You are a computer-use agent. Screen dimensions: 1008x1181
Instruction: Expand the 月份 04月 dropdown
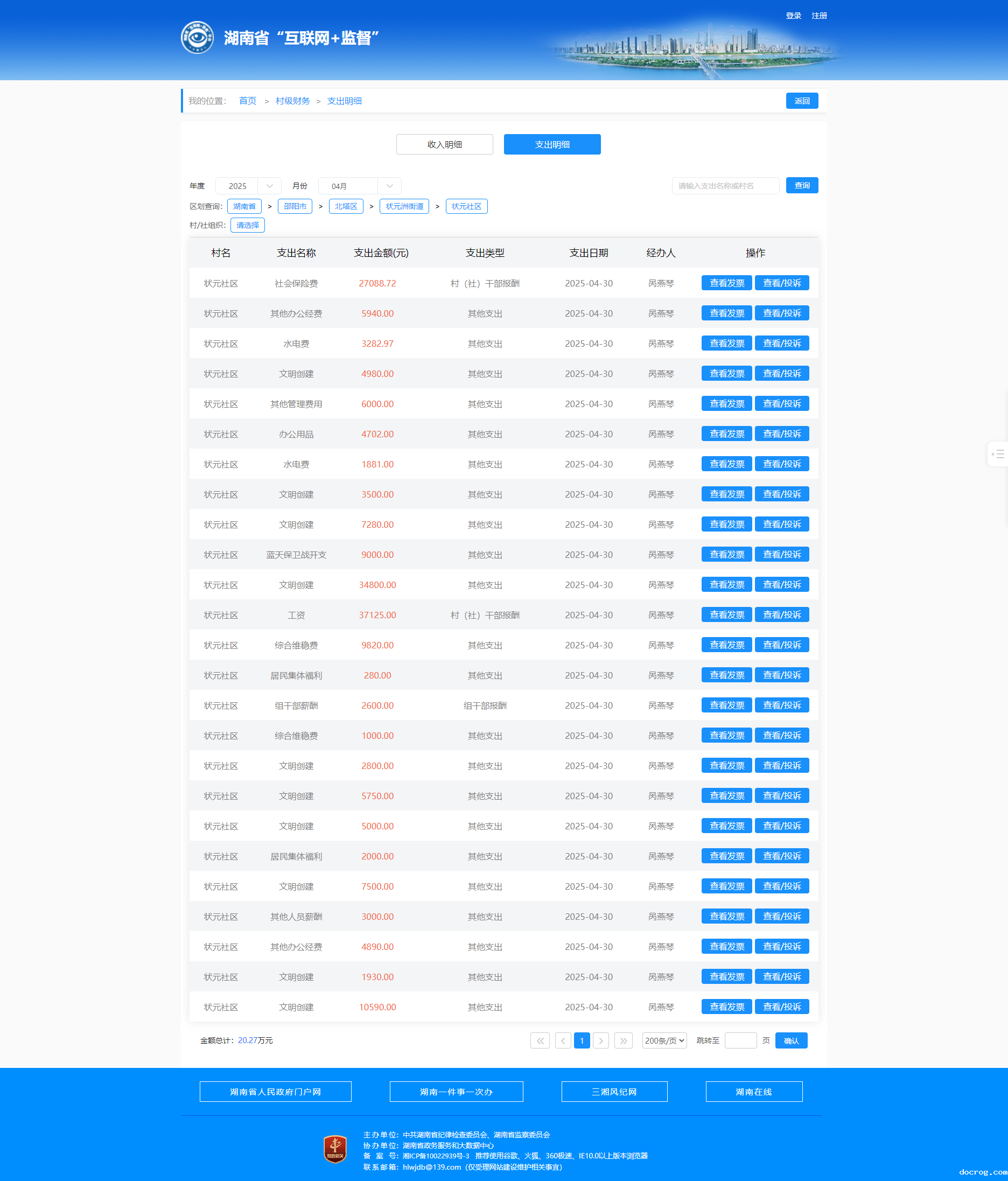360,186
